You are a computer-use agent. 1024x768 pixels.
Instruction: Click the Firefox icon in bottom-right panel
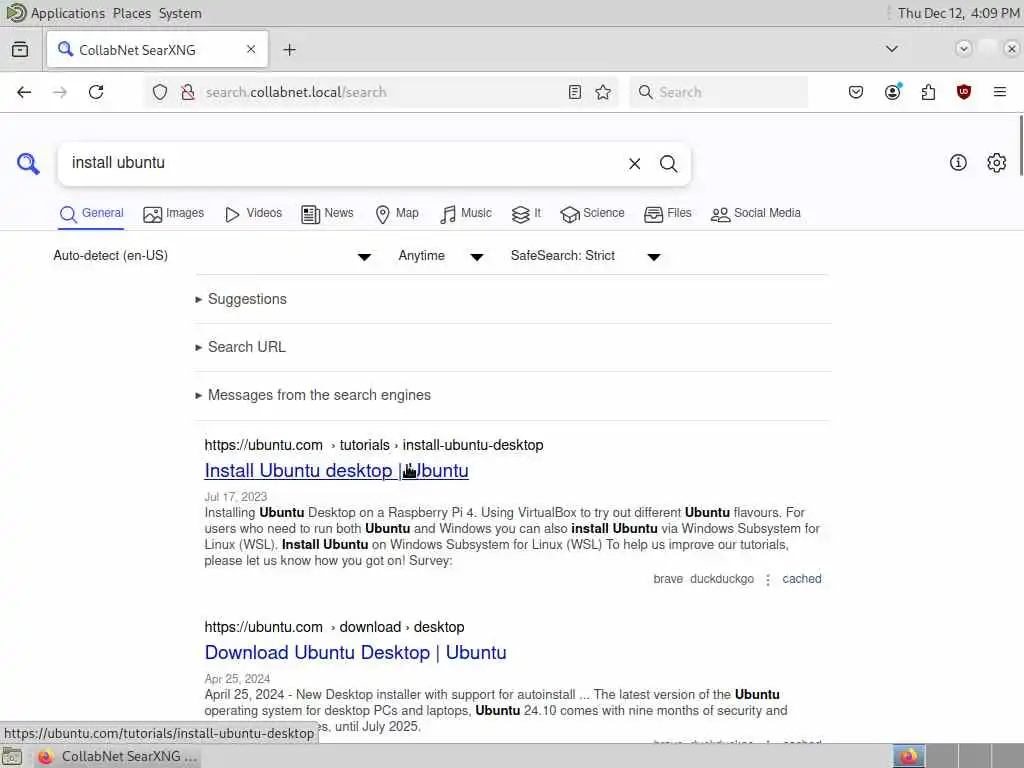point(908,756)
